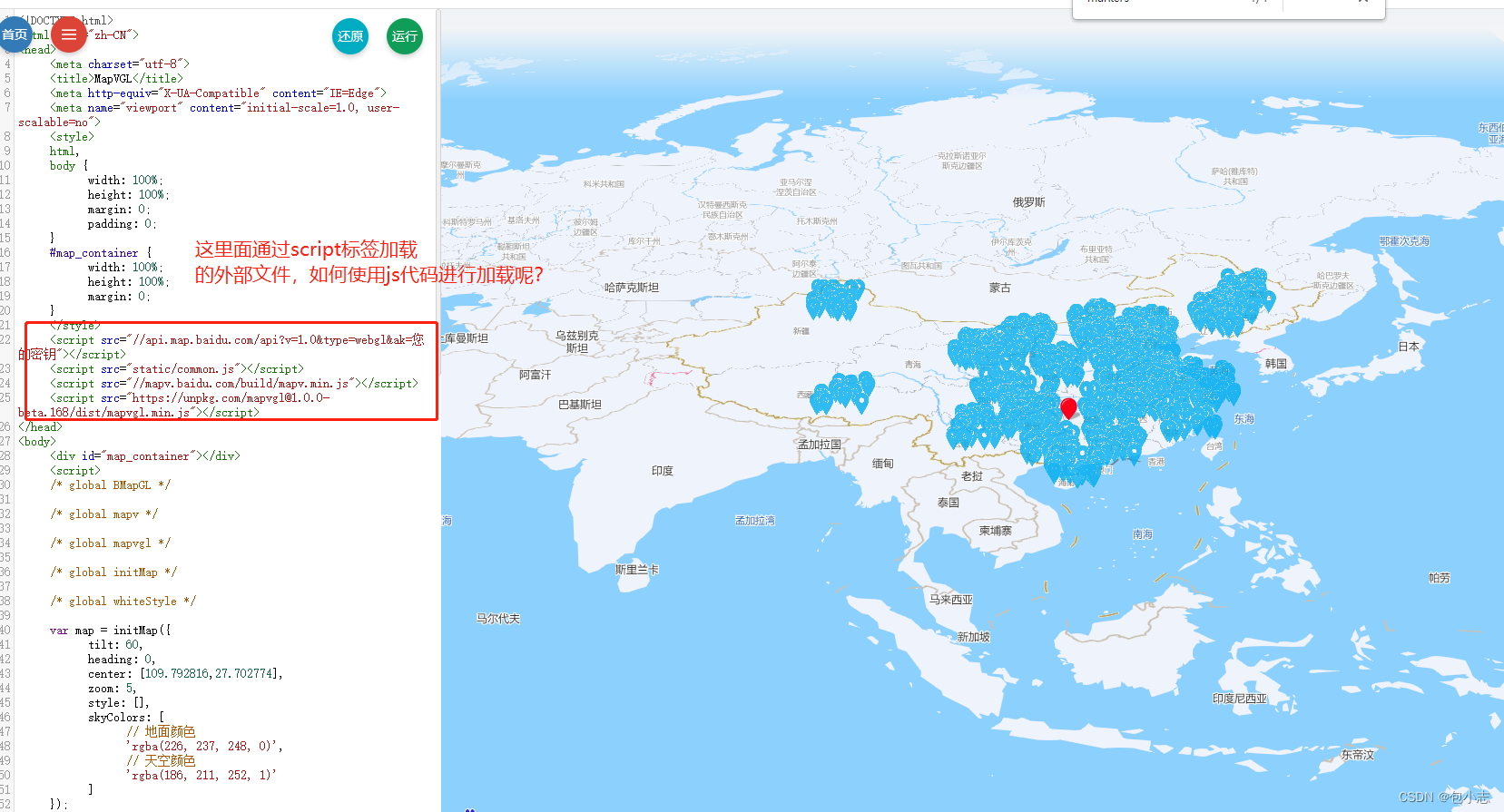1504x812 pixels.
Task: Click the // 天空颜色 comment line
Action: pyautogui.click(x=161, y=761)
